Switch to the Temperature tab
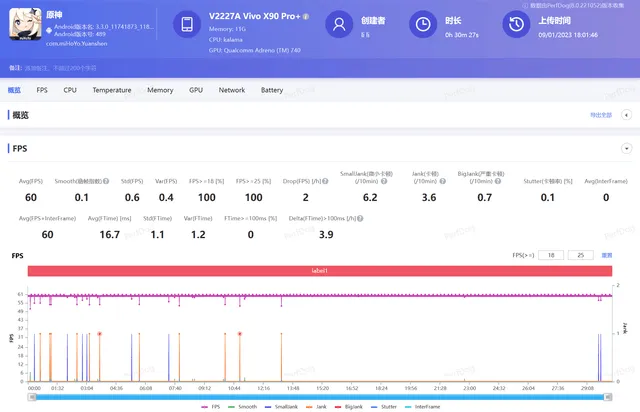The image size is (640, 412). tap(111, 90)
